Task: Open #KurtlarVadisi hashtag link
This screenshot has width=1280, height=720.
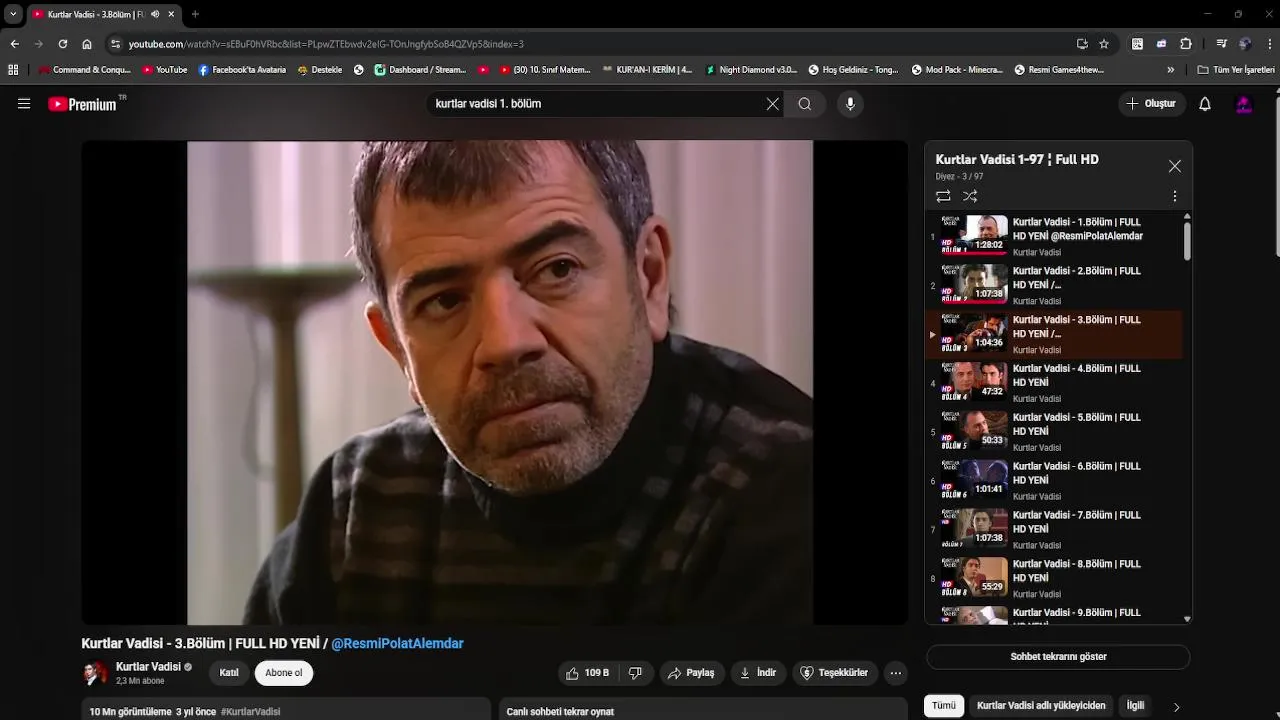Action: pyautogui.click(x=250, y=712)
